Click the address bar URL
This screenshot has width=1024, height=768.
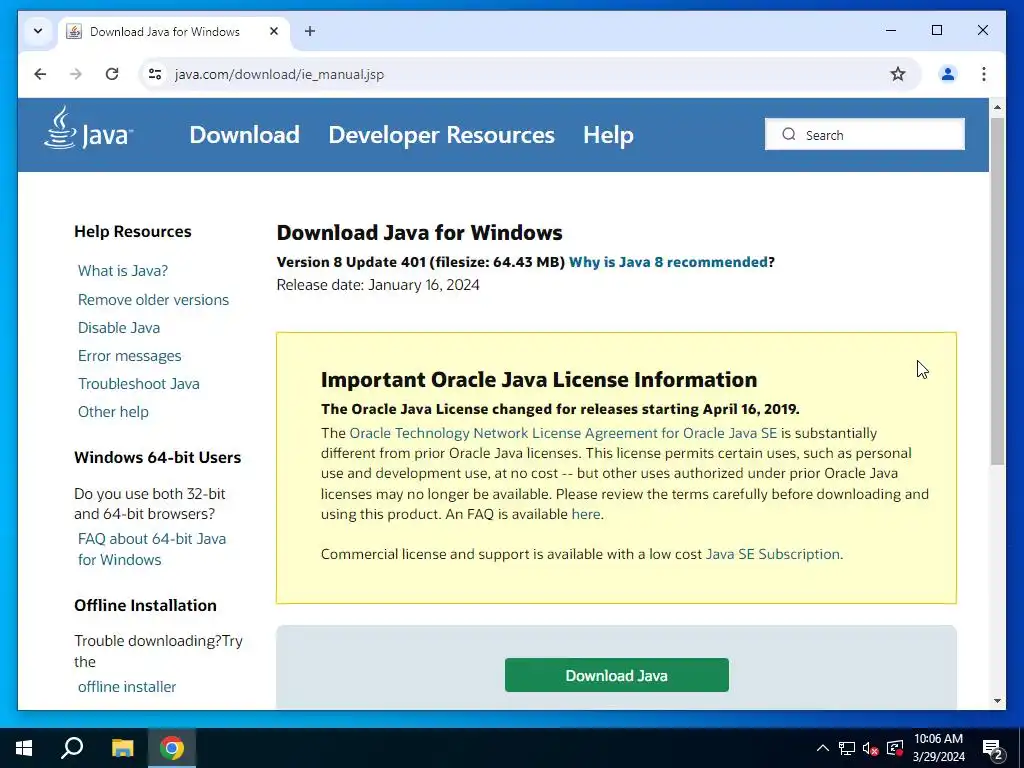click(x=279, y=74)
